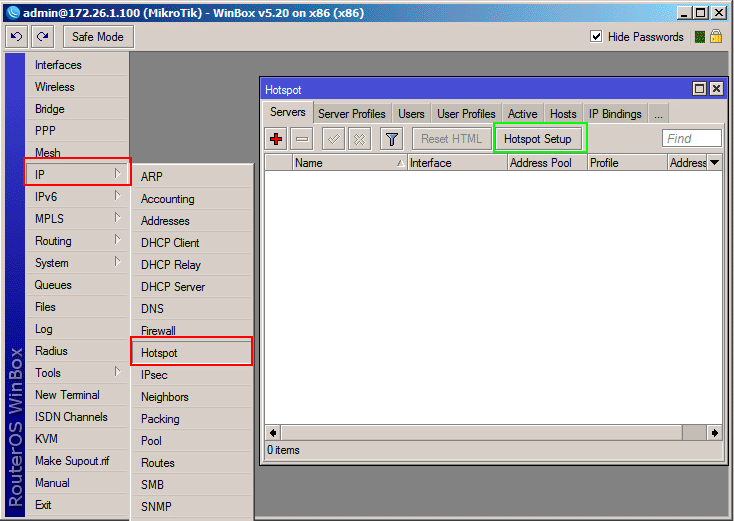Expand more tabs with the ellipsis
This screenshot has width=734, height=521.
[658, 114]
